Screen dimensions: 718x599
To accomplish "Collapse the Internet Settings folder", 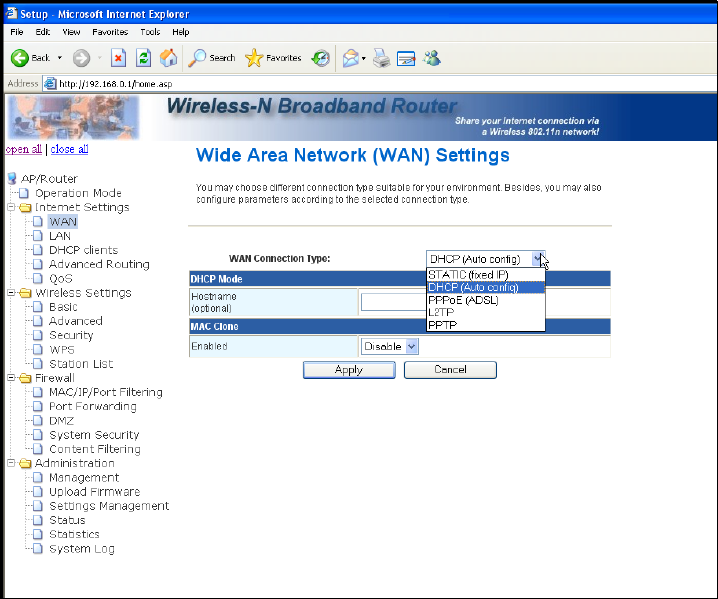I will tap(11, 207).
